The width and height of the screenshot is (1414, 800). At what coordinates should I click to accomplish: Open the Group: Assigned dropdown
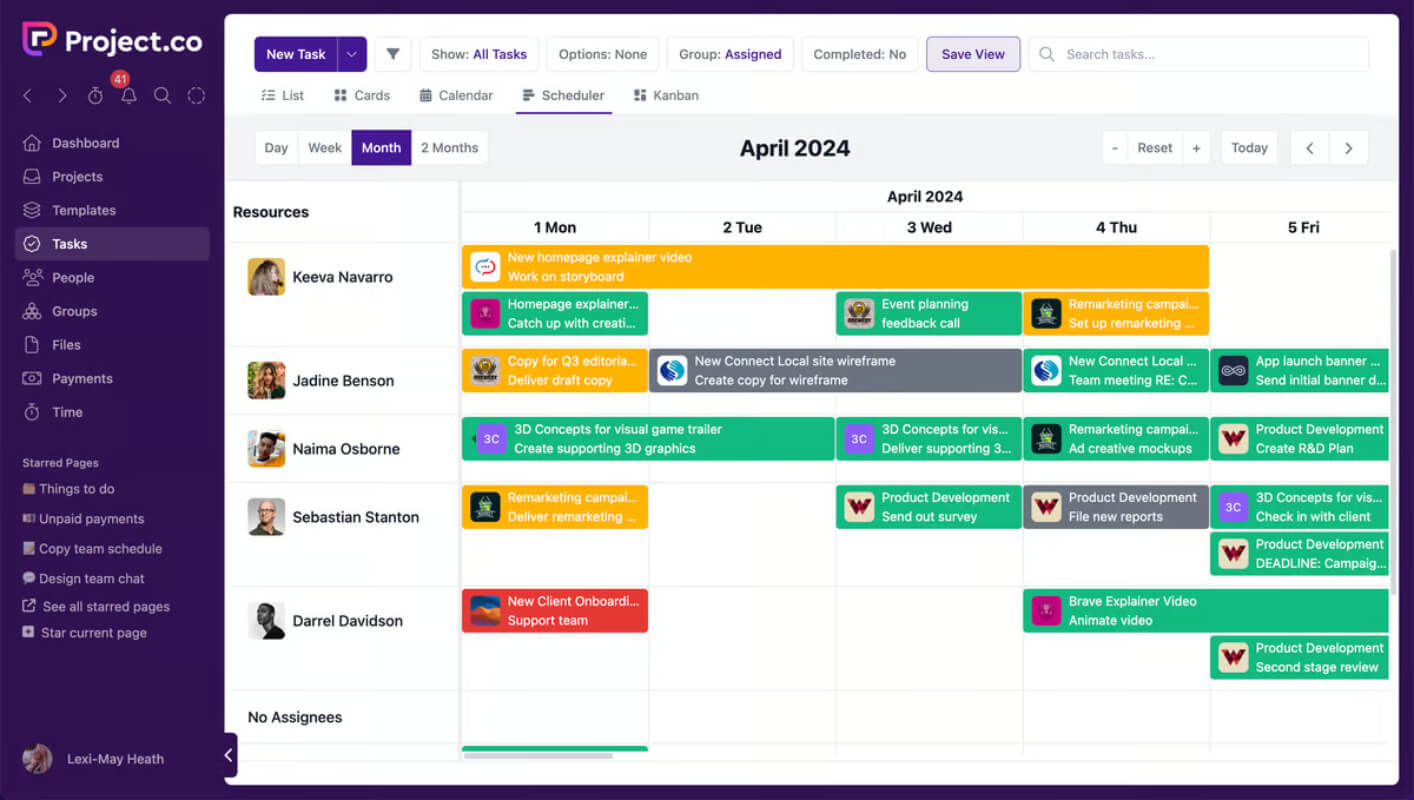(730, 54)
